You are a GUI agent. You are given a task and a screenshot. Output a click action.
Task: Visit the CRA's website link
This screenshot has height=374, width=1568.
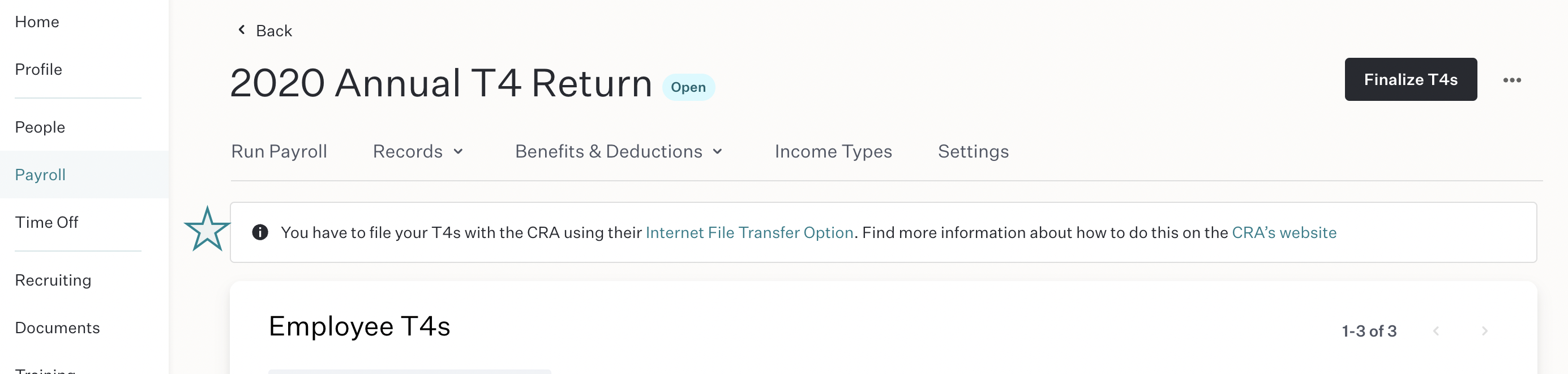[1284, 232]
